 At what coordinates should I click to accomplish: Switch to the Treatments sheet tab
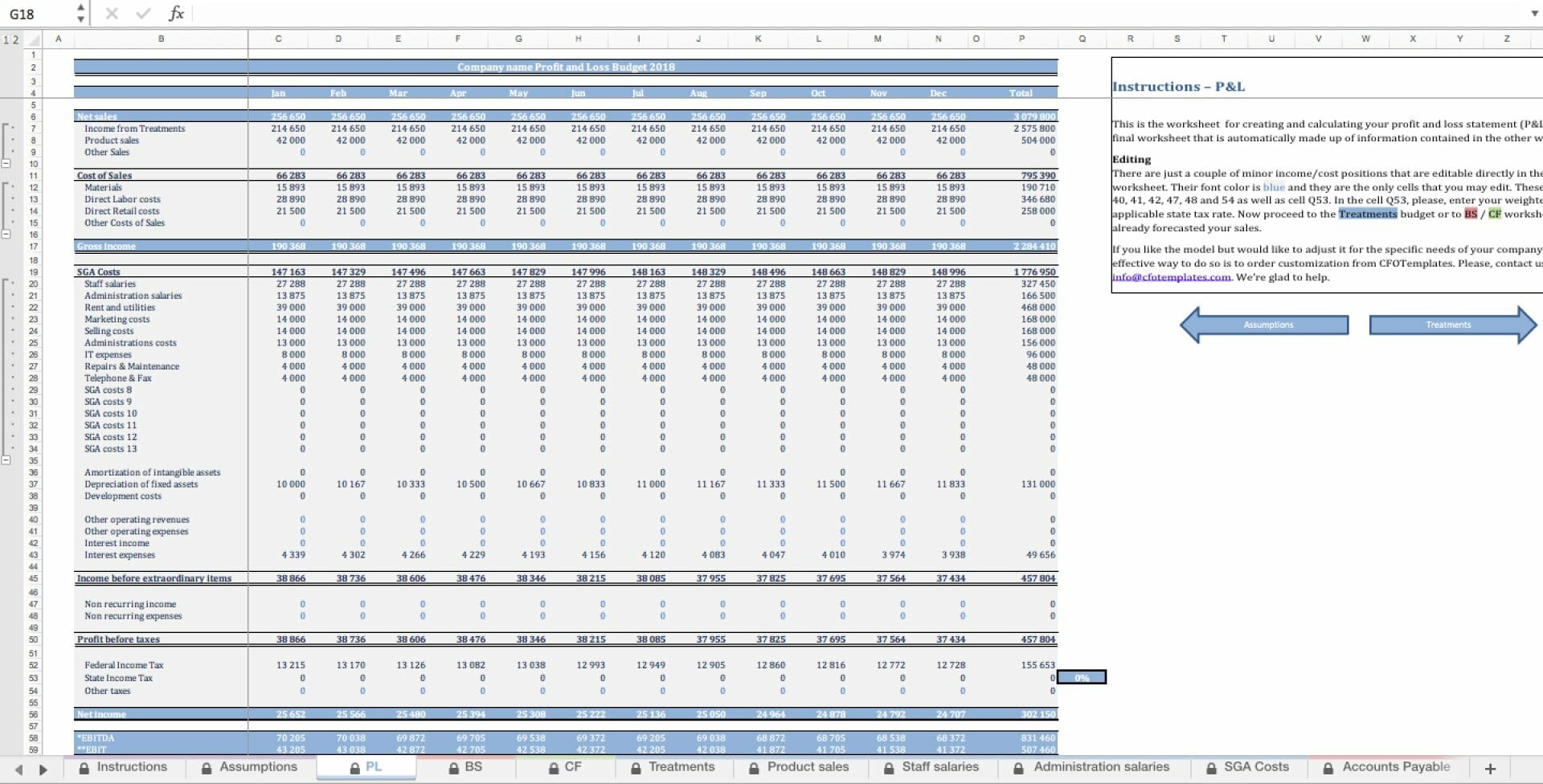[x=673, y=767]
